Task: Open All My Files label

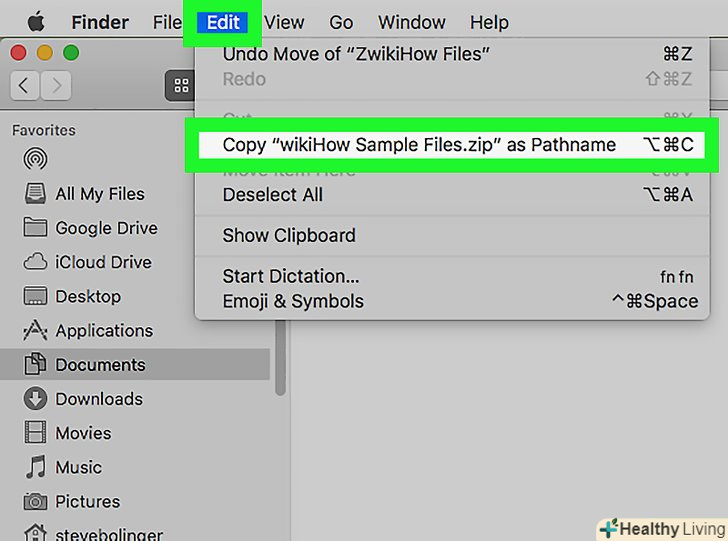Action: click(x=100, y=194)
